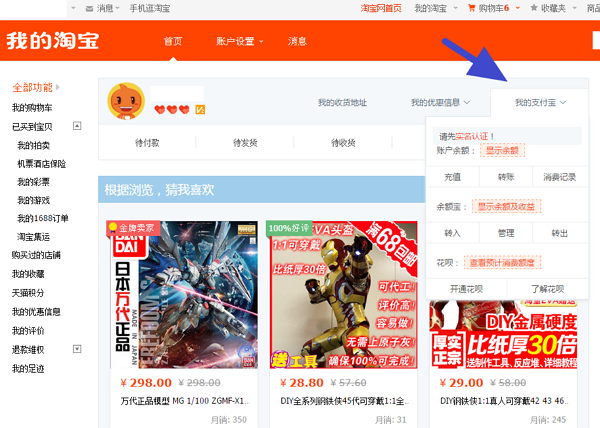Expand the 我的优惠信息 dropdown in profile header

click(x=440, y=103)
